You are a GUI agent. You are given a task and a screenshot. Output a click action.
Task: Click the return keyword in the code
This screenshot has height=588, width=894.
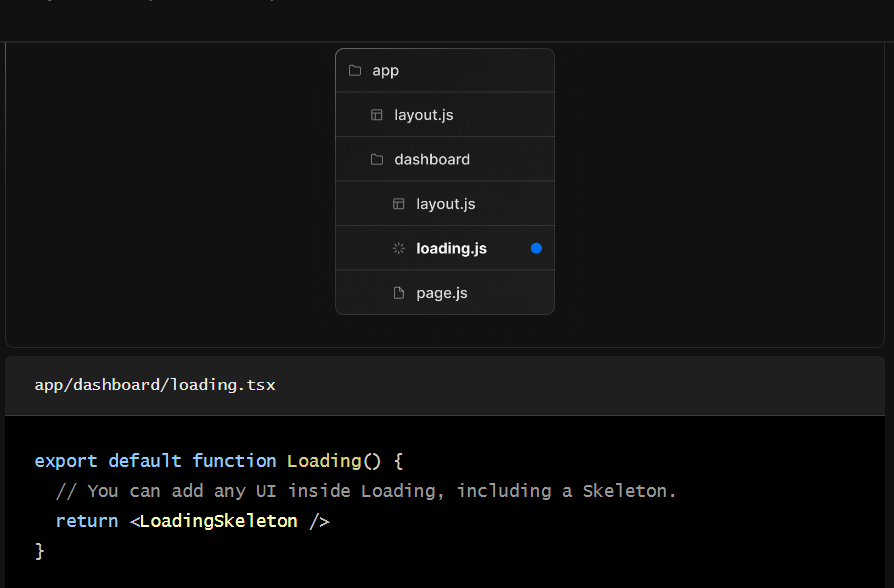click(x=87, y=521)
